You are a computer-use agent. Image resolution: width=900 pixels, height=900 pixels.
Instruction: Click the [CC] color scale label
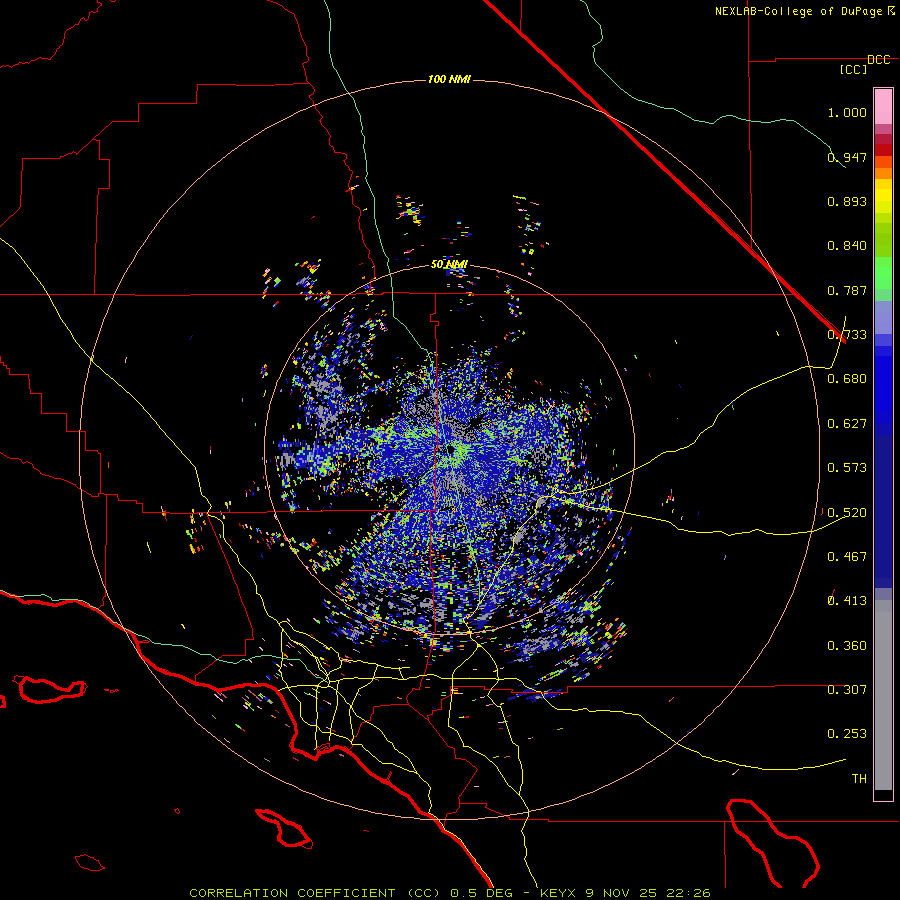click(853, 69)
